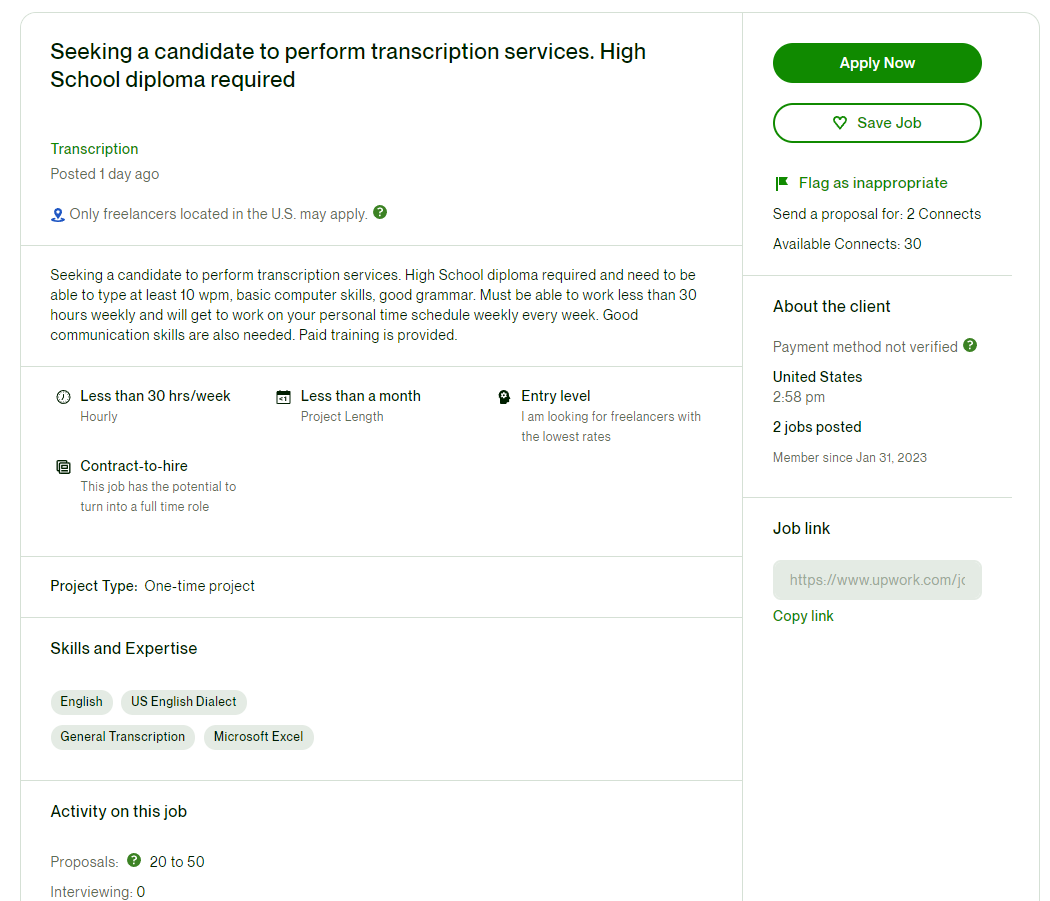Viewport: 1050px width, 901px height.
Task: Click 'One-time project' value
Action: 200,586
